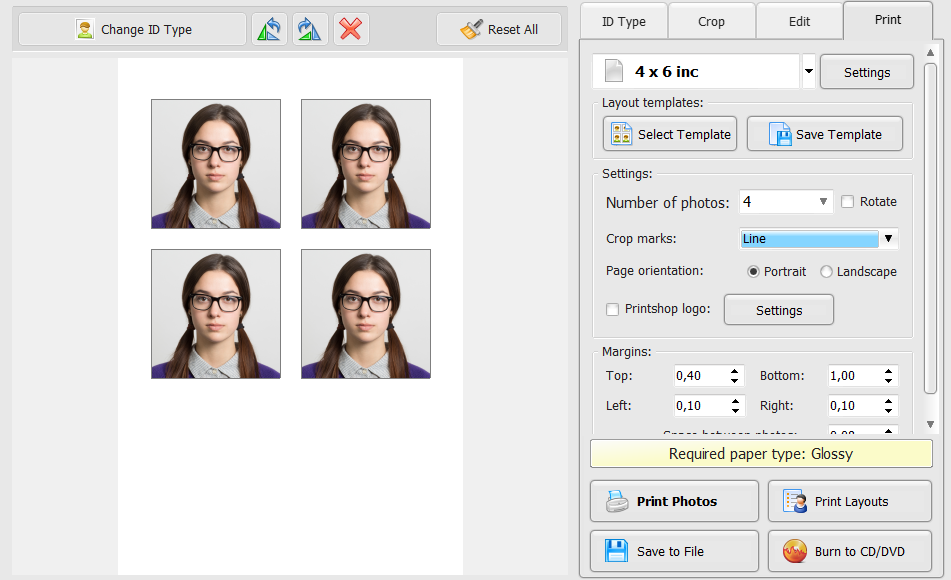Increase the Bottom margin with up arrow
The height and width of the screenshot is (580, 951).
point(889,371)
